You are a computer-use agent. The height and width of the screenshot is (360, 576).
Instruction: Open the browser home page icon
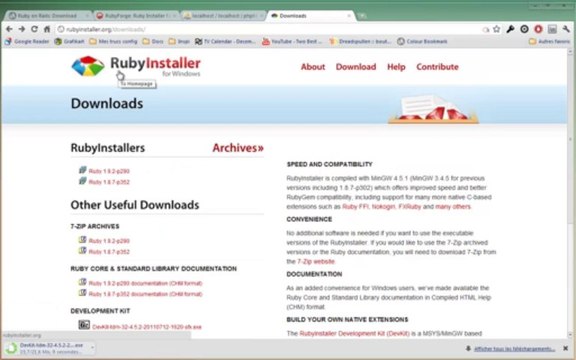(47, 29)
